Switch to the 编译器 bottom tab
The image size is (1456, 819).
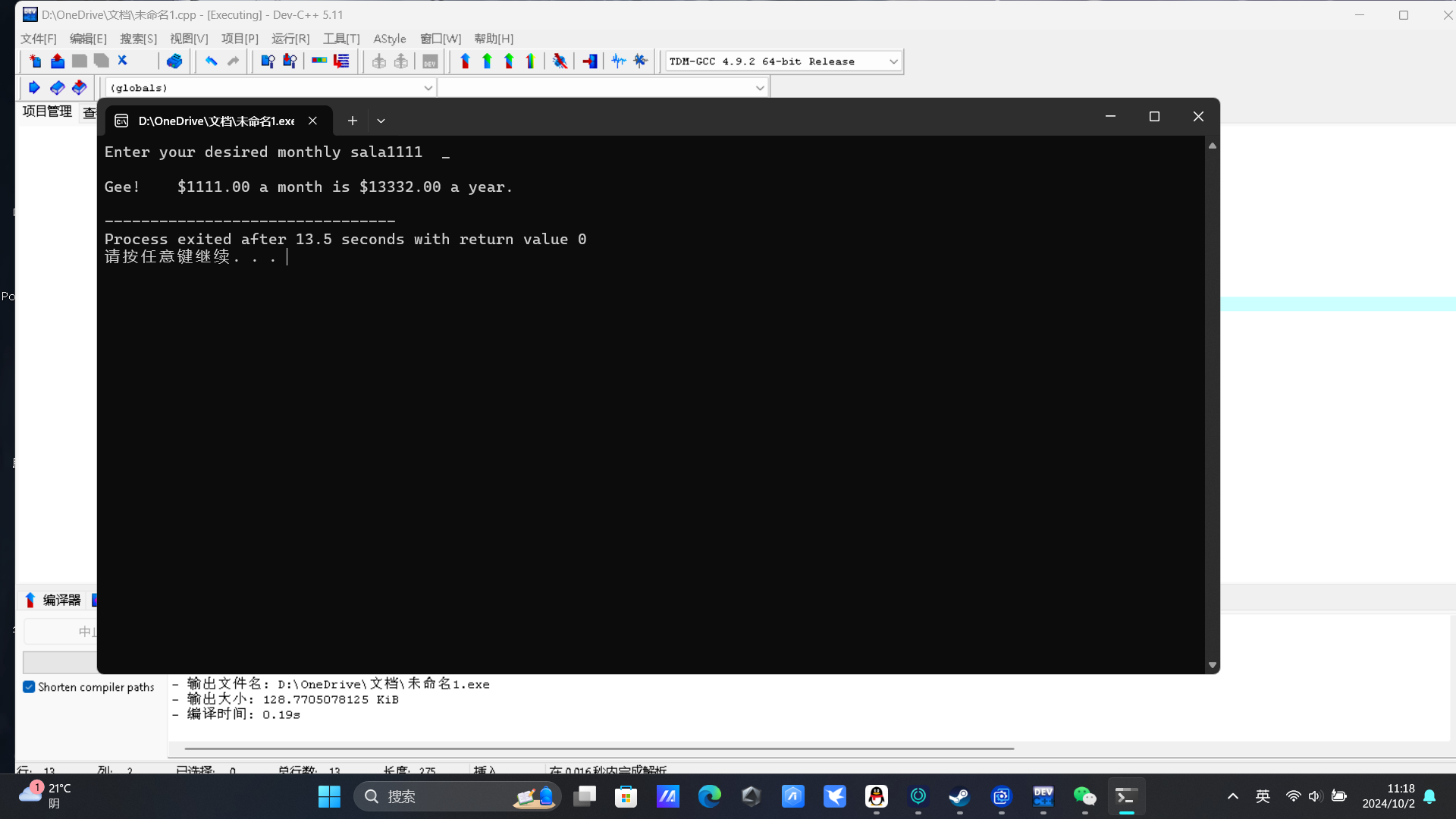(53, 600)
